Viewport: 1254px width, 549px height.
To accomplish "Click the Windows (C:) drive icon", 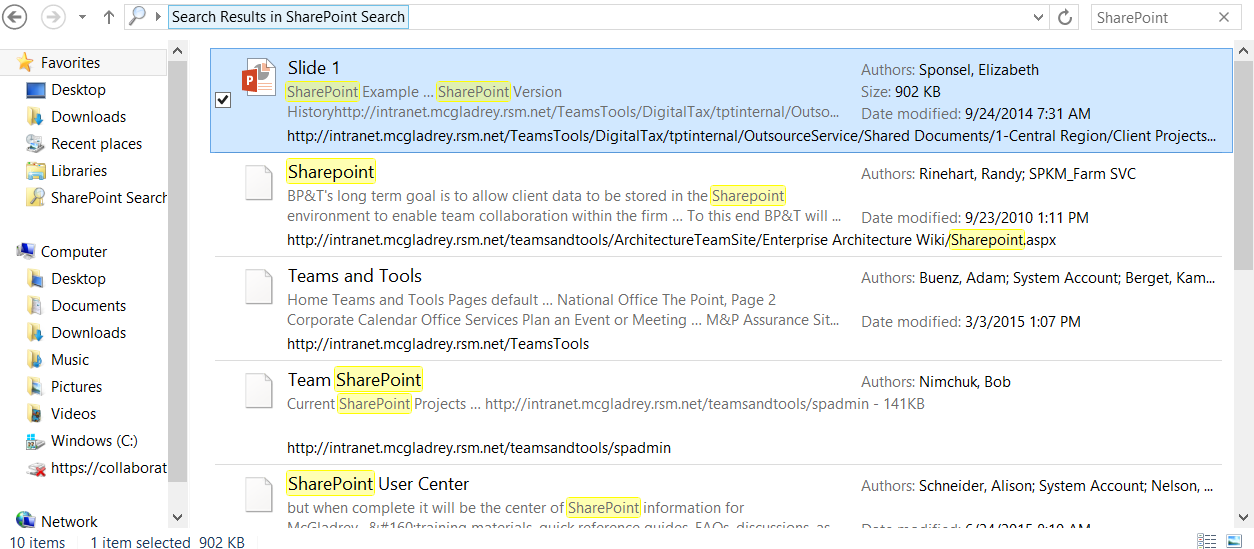I will pyautogui.click(x=36, y=441).
